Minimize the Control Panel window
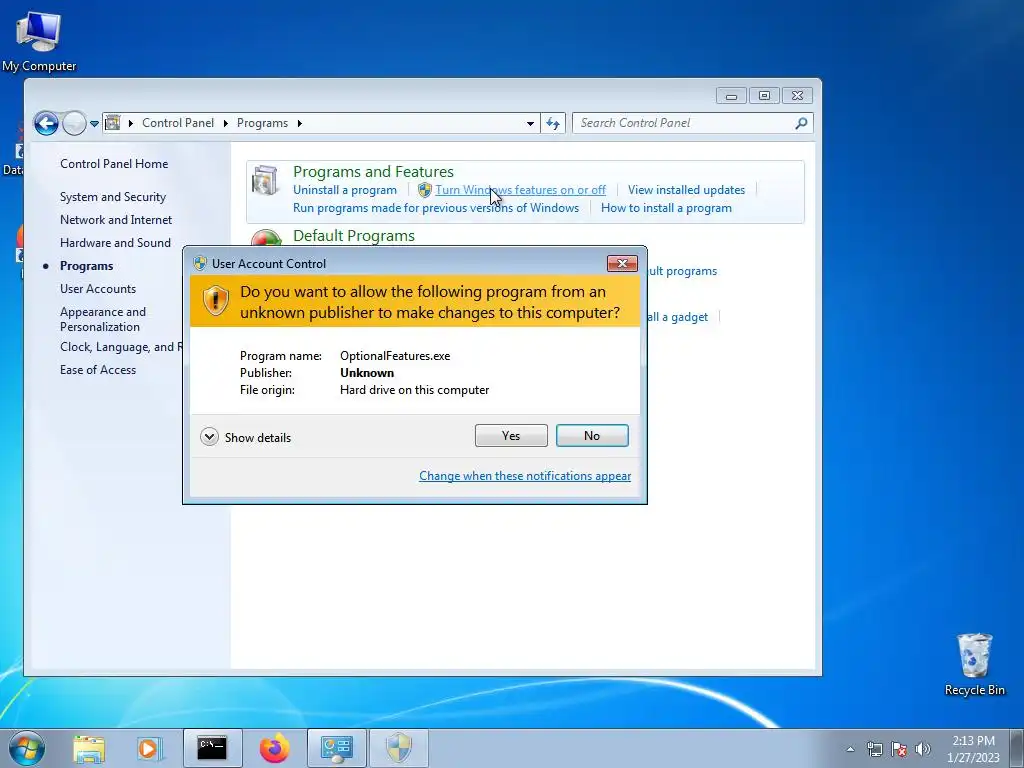Image resolution: width=1024 pixels, height=768 pixels. [731, 96]
